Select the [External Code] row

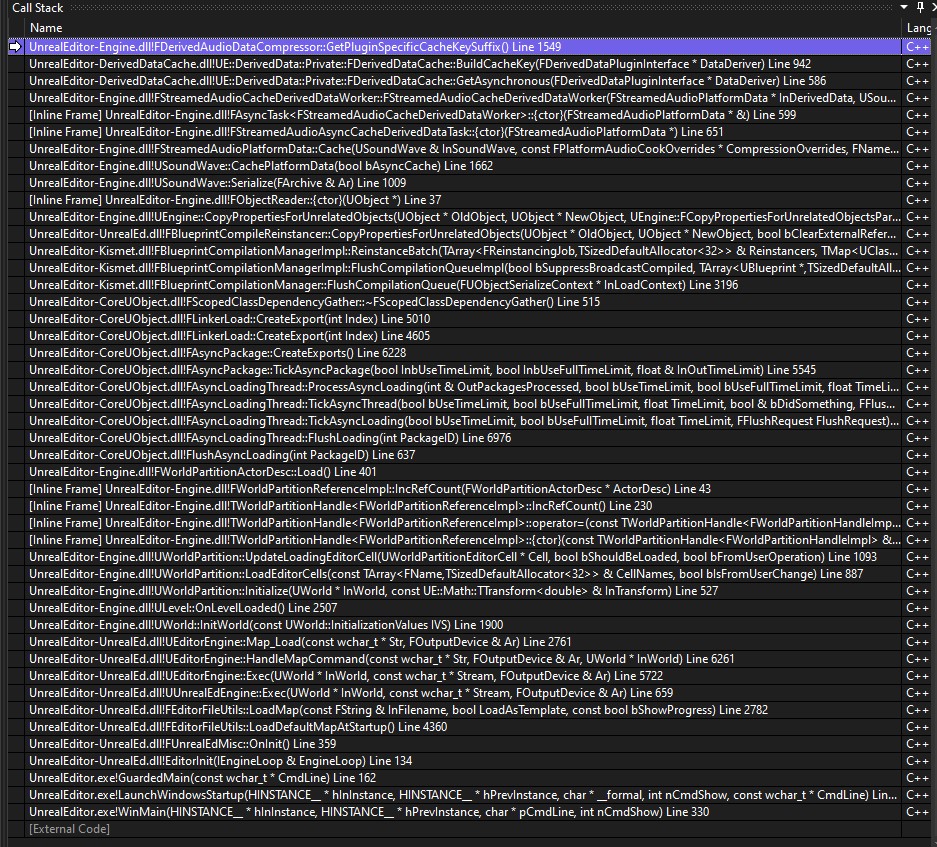(x=463, y=830)
